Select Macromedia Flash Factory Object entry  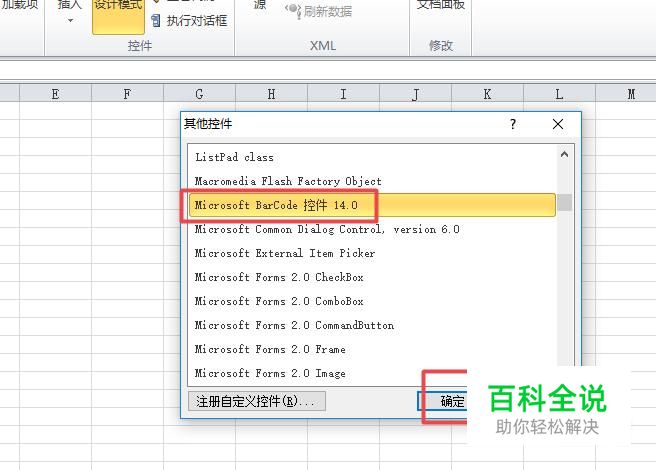coord(372,181)
